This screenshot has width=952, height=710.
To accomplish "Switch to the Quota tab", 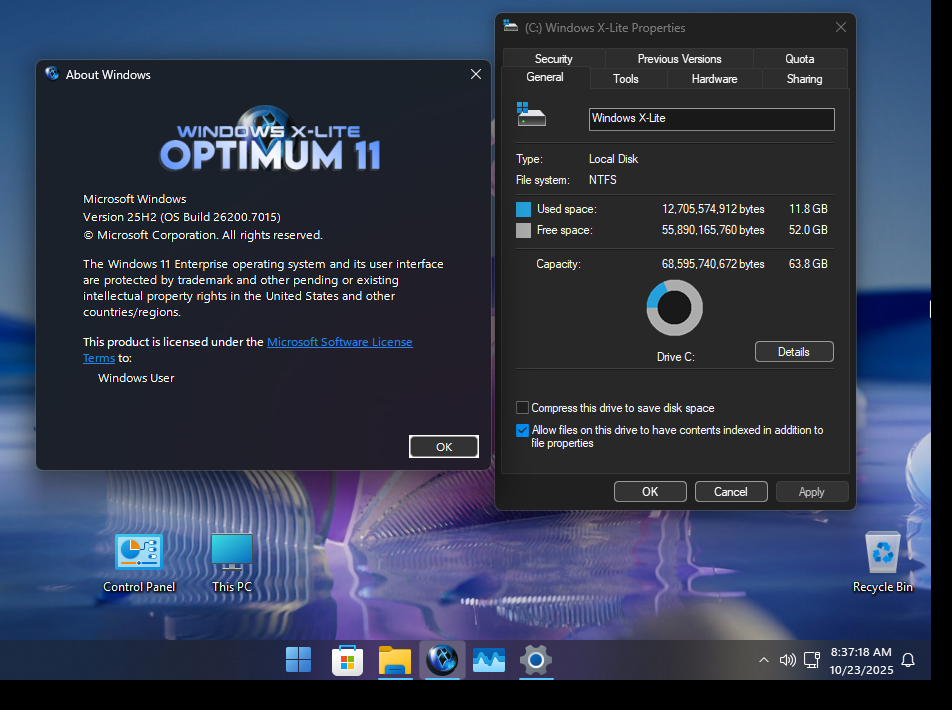I will (x=800, y=59).
